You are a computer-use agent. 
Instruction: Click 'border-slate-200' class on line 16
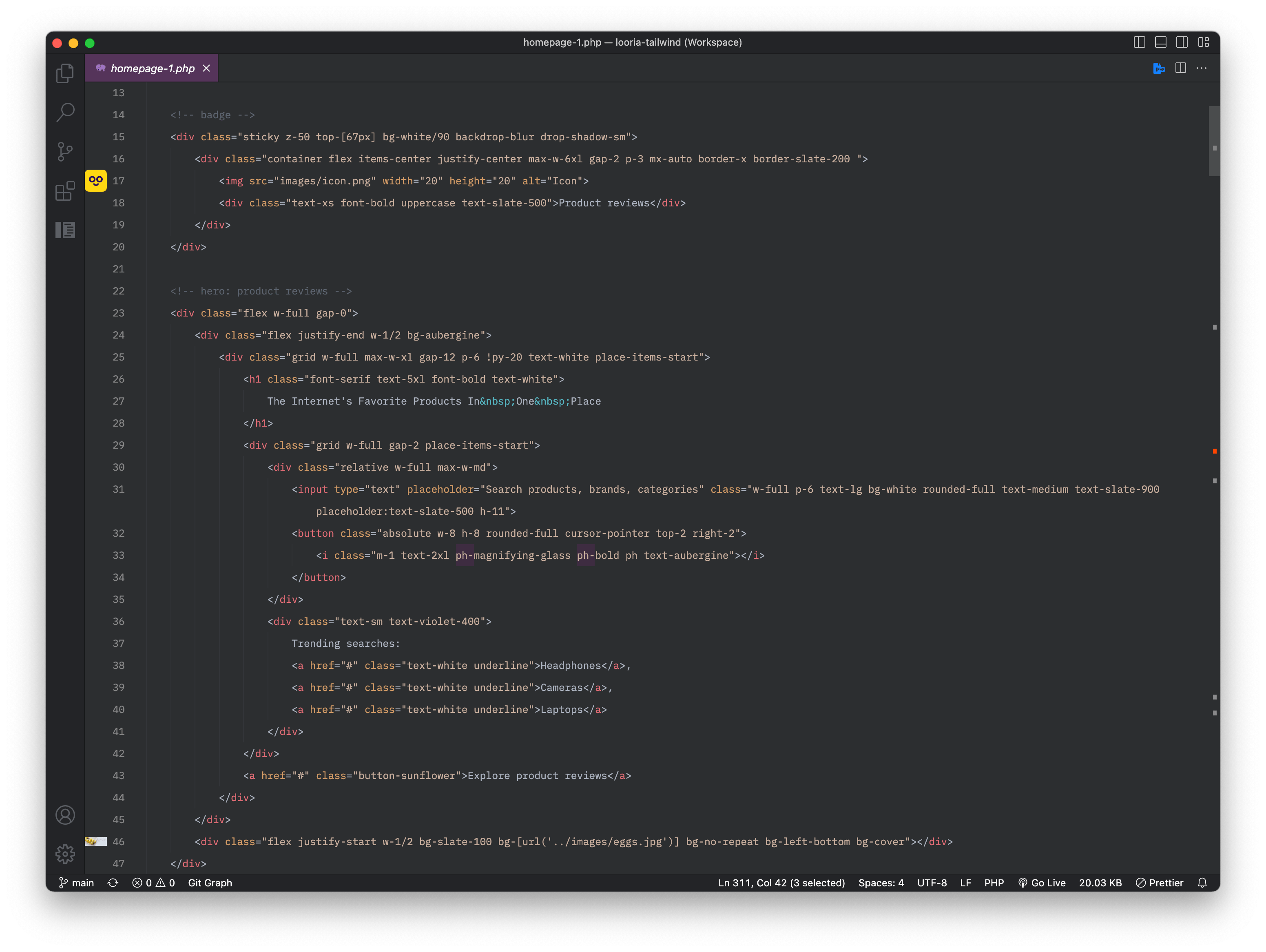(801, 159)
